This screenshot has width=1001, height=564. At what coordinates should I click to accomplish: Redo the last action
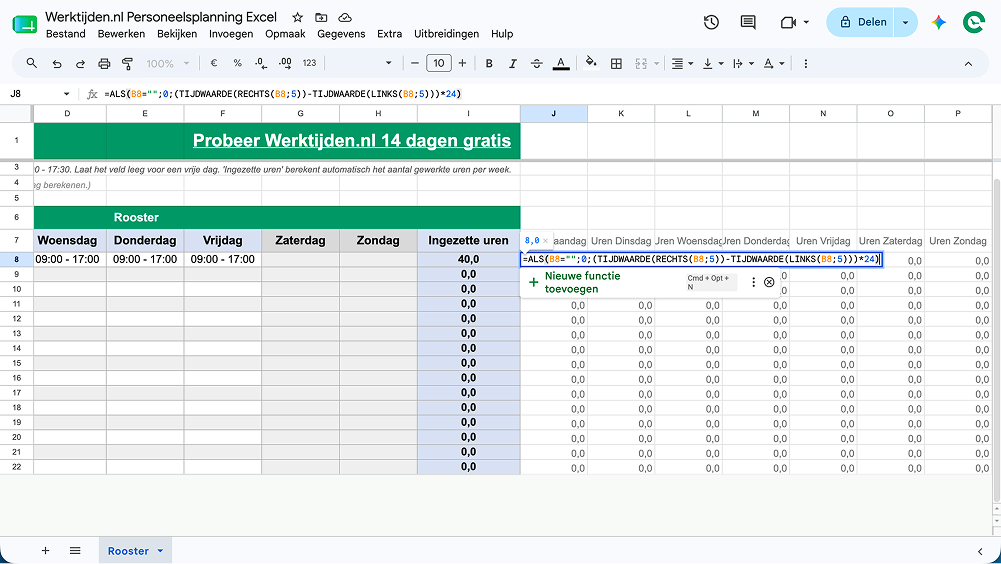tap(80, 63)
